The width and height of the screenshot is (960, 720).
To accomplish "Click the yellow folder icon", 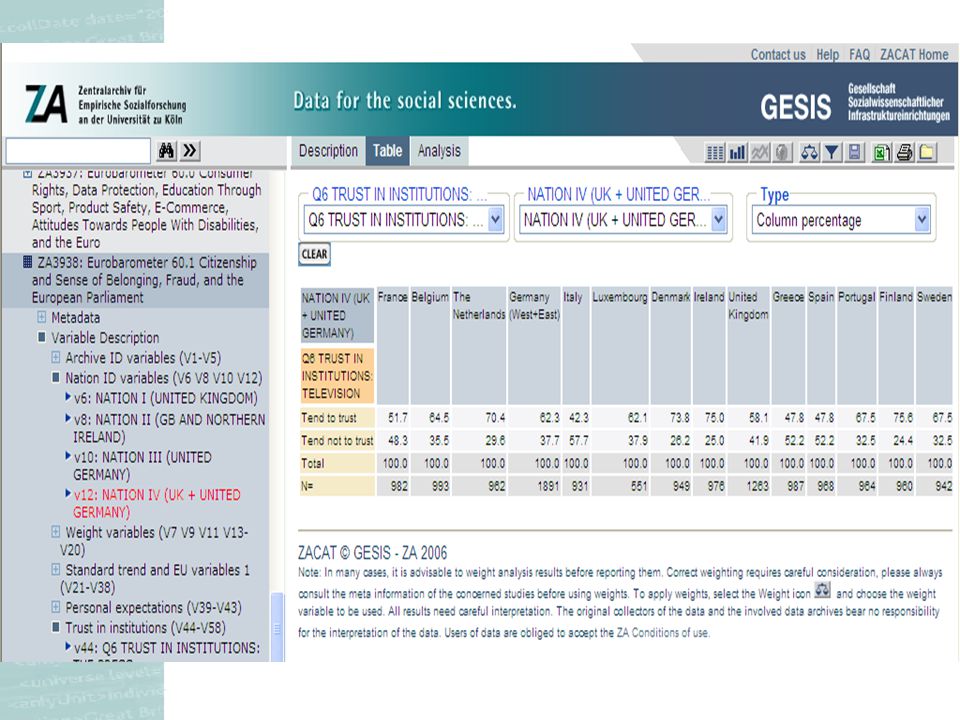I will pyautogui.click(x=927, y=152).
